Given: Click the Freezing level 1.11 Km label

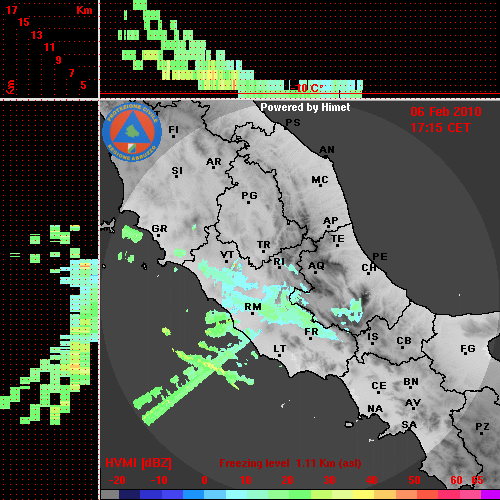Looking at the screenshot, I should (290, 463).
